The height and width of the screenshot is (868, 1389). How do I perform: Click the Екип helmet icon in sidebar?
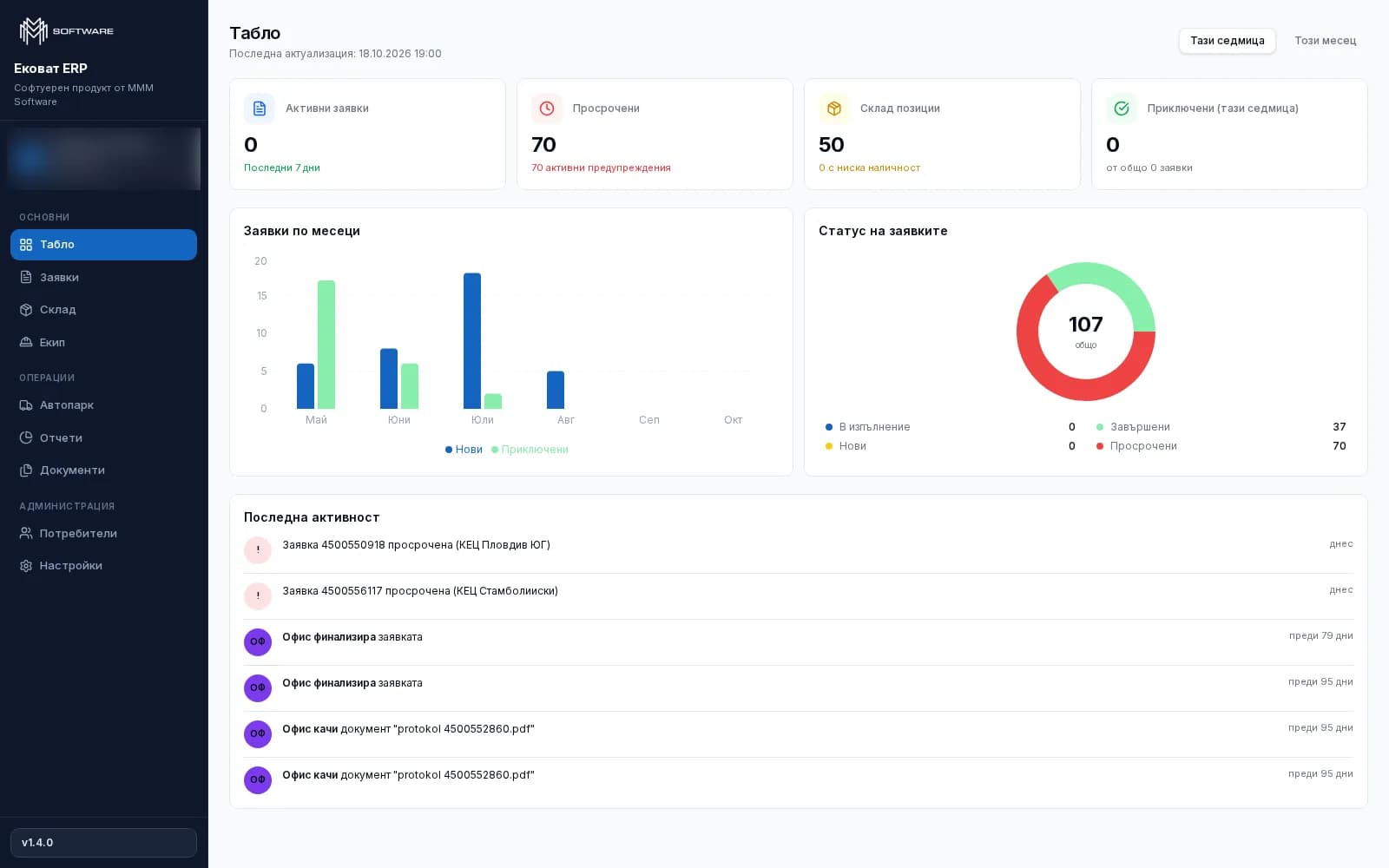coord(26,343)
